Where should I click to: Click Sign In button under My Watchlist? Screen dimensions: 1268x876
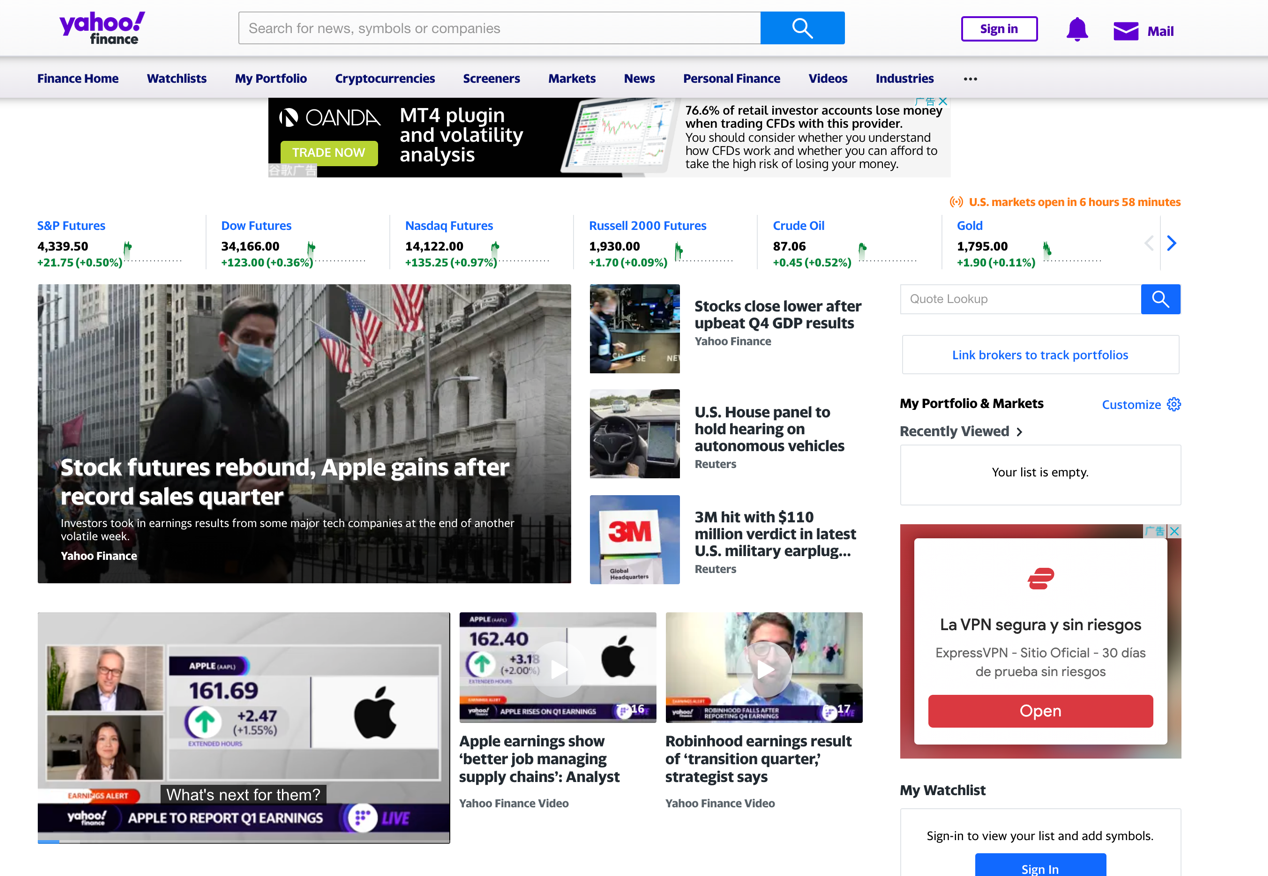click(x=1040, y=866)
